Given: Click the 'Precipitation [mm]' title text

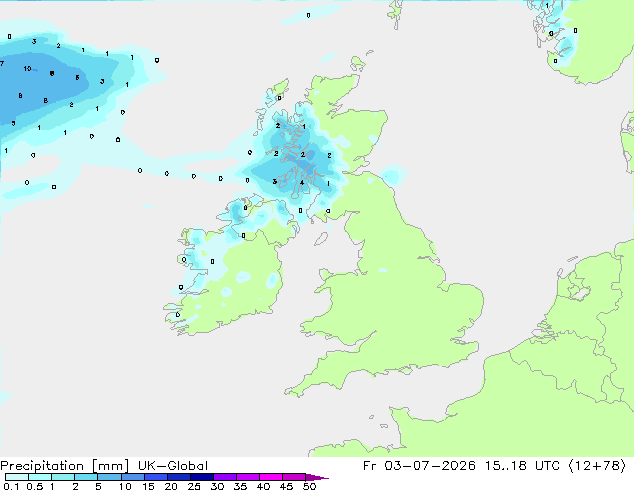Looking at the screenshot, I should tap(64, 466).
